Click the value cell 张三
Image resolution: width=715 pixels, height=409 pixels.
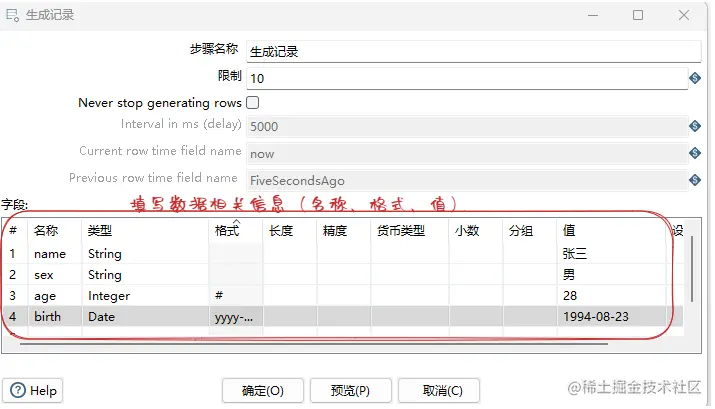(x=611, y=254)
